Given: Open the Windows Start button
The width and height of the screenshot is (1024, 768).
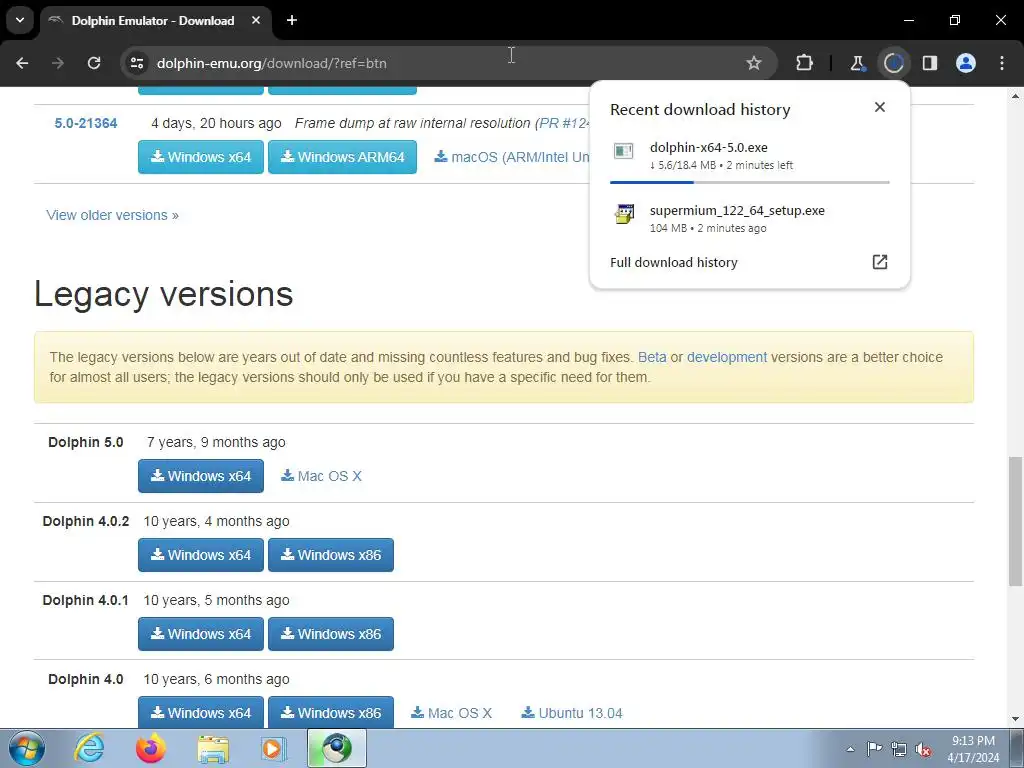Looking at the screenshot, I should click(x=27, y=748).
